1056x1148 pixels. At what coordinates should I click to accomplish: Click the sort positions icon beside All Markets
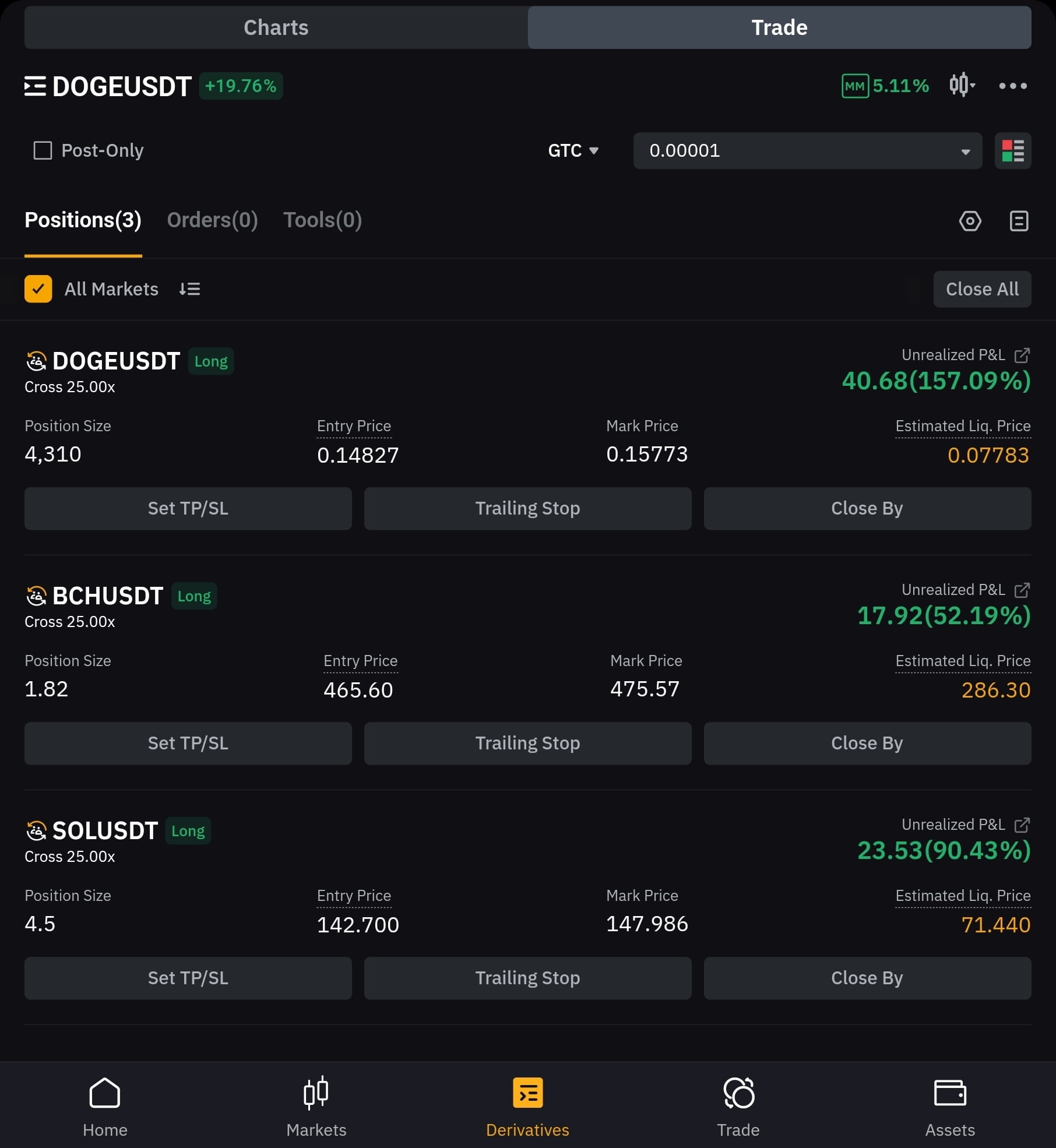click(189, 288)
